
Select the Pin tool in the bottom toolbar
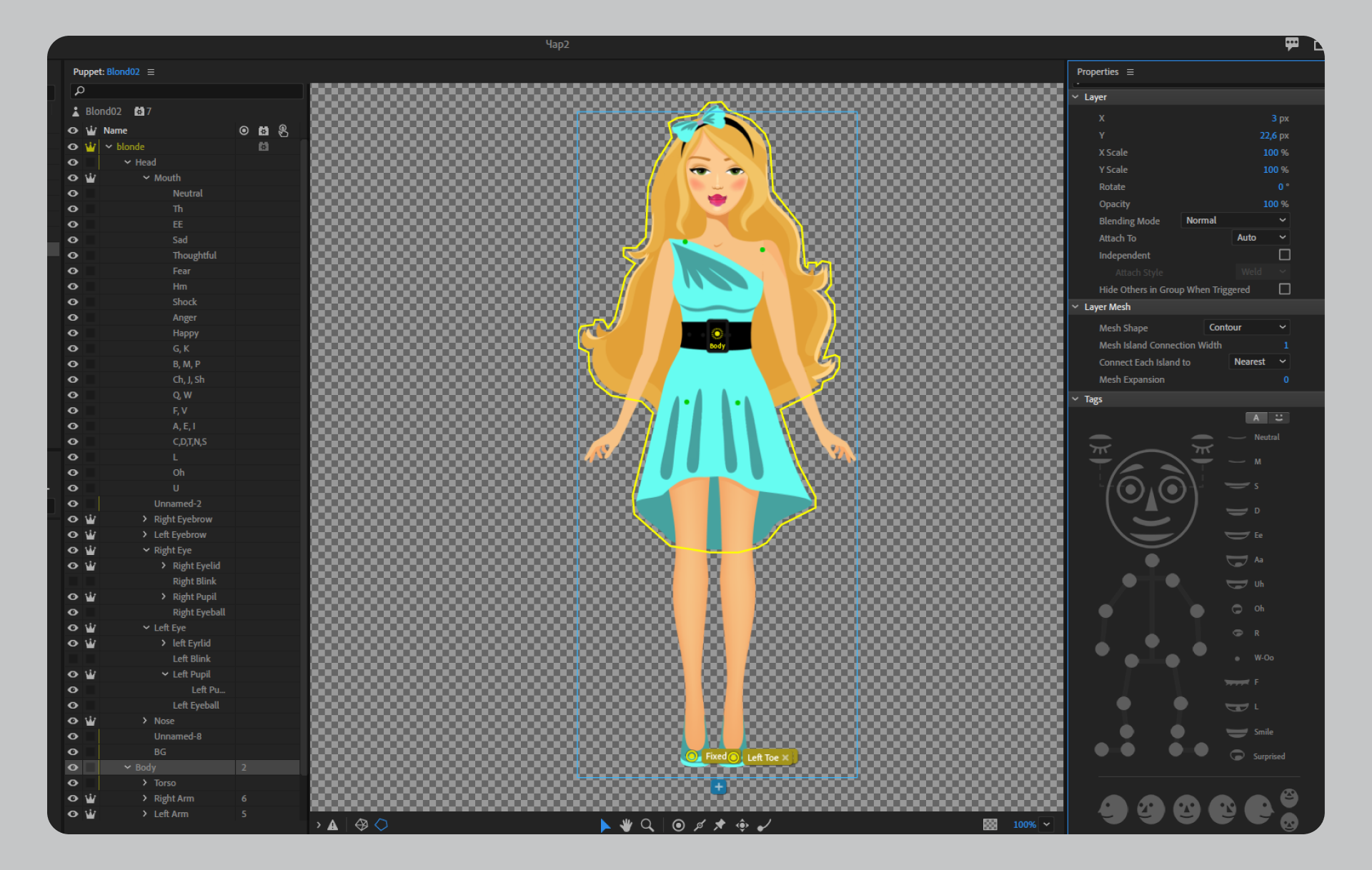[720, 825]
